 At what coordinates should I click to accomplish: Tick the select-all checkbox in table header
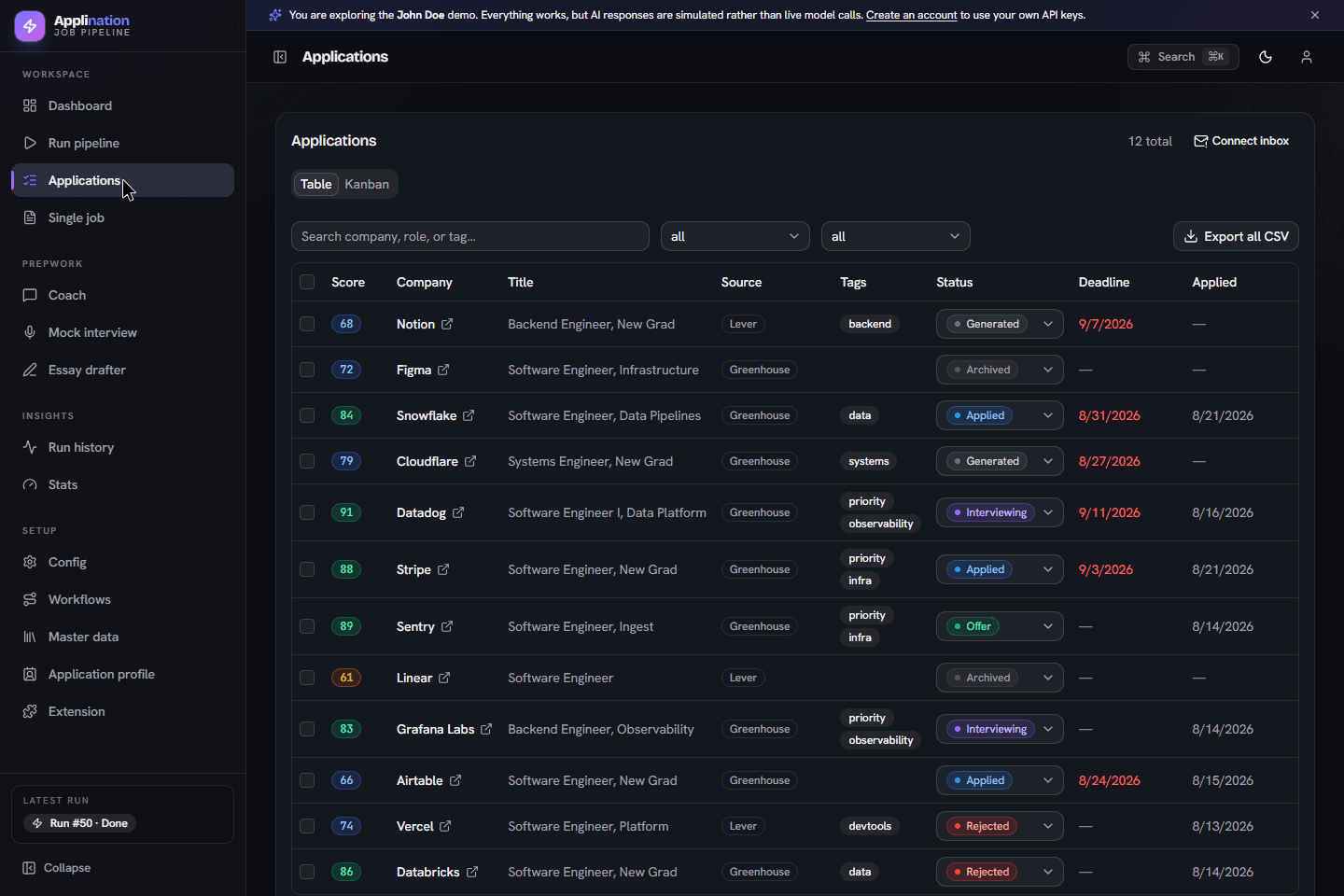(307, 282)
